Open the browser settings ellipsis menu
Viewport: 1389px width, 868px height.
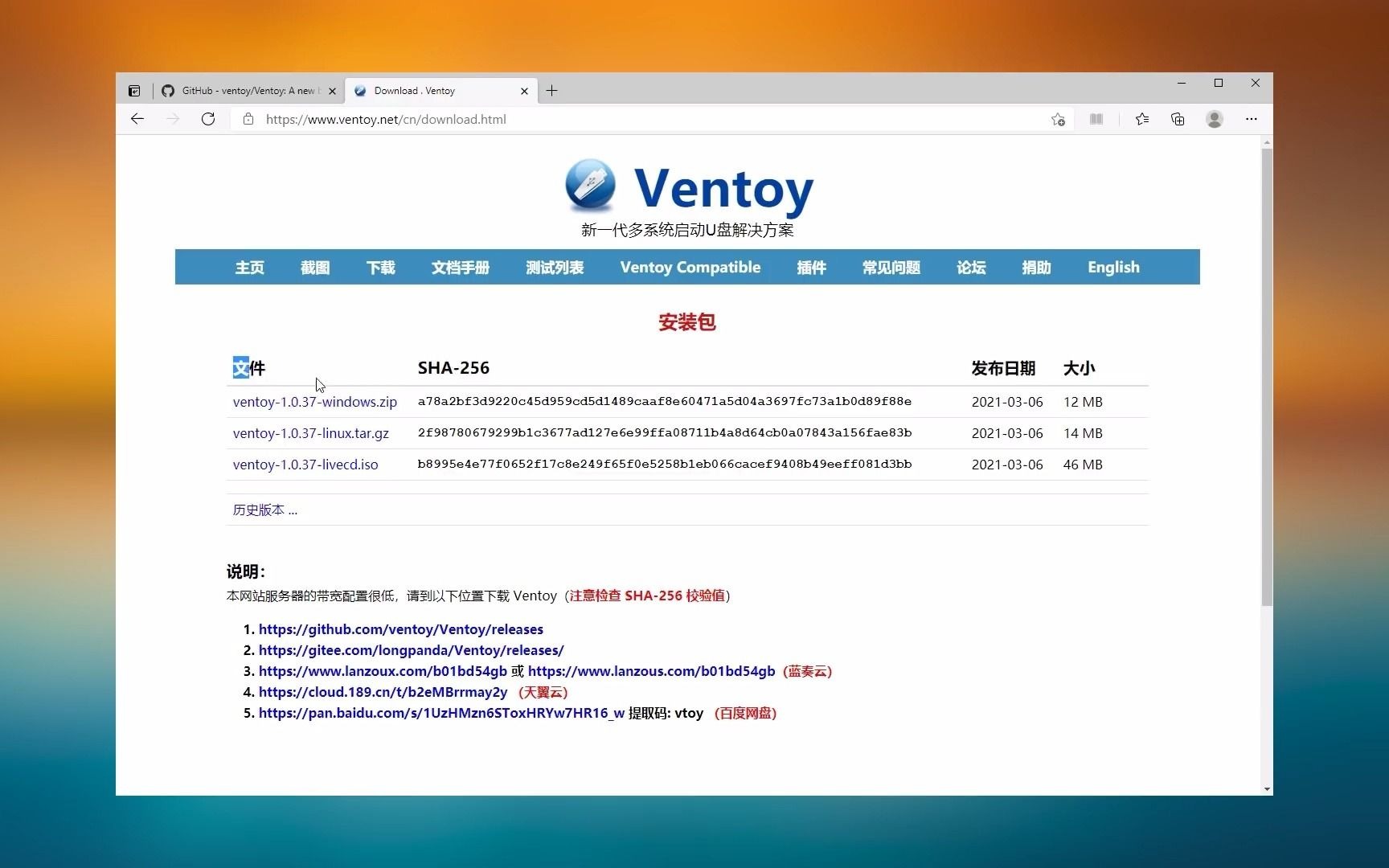[x=1252, y=119]
